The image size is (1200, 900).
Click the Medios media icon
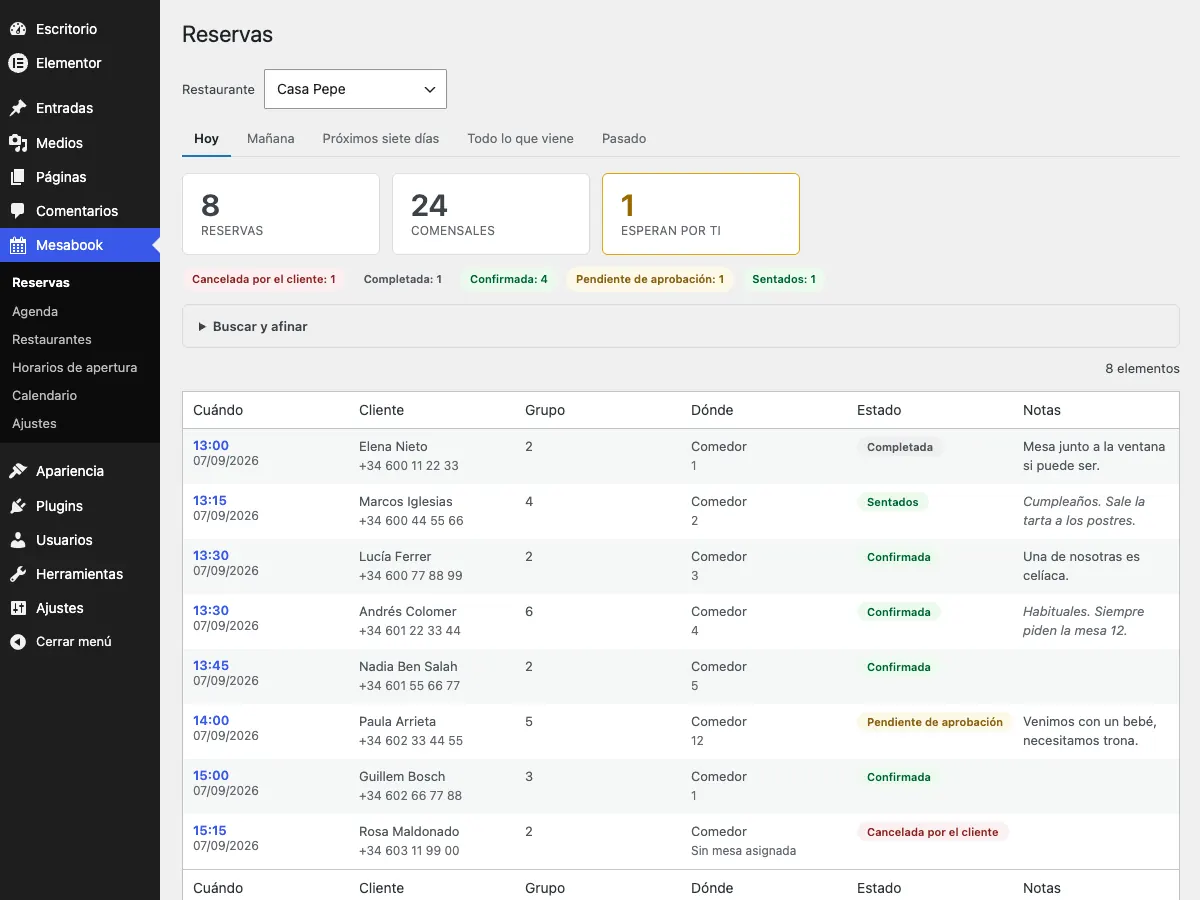tap(18, 143)
